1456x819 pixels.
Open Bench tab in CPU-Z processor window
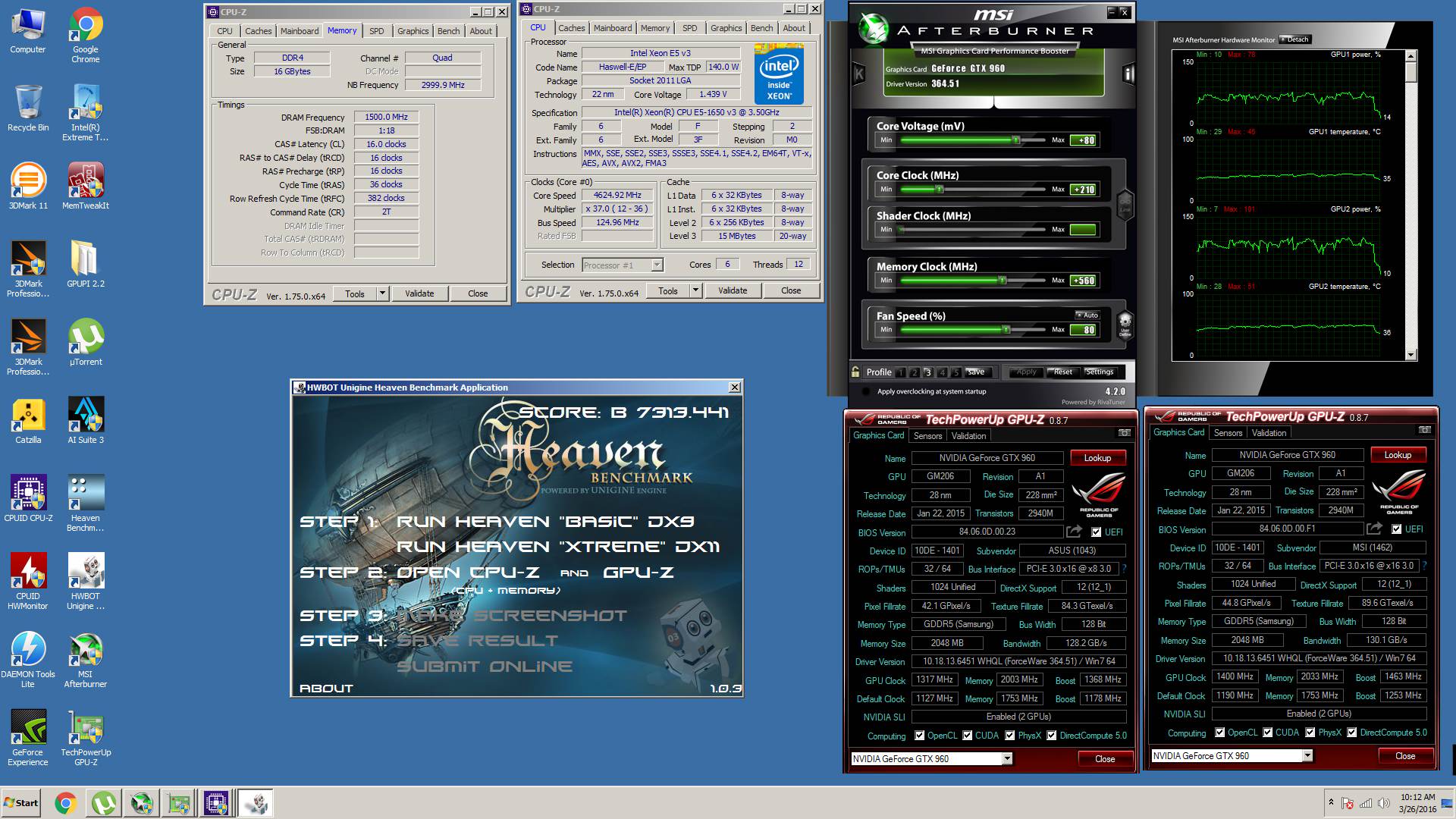(761, 28)
